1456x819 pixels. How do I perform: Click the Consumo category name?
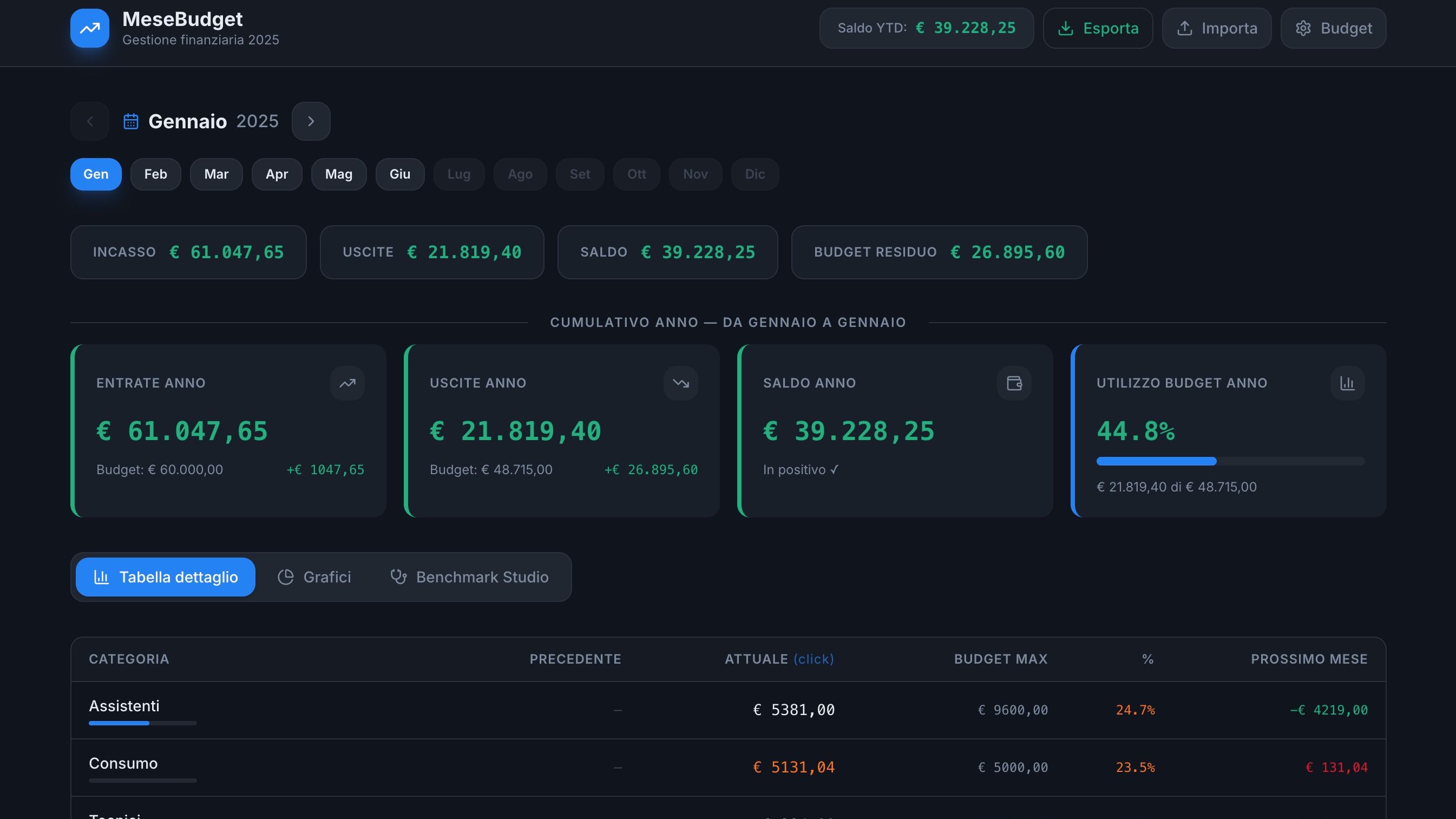123,764
